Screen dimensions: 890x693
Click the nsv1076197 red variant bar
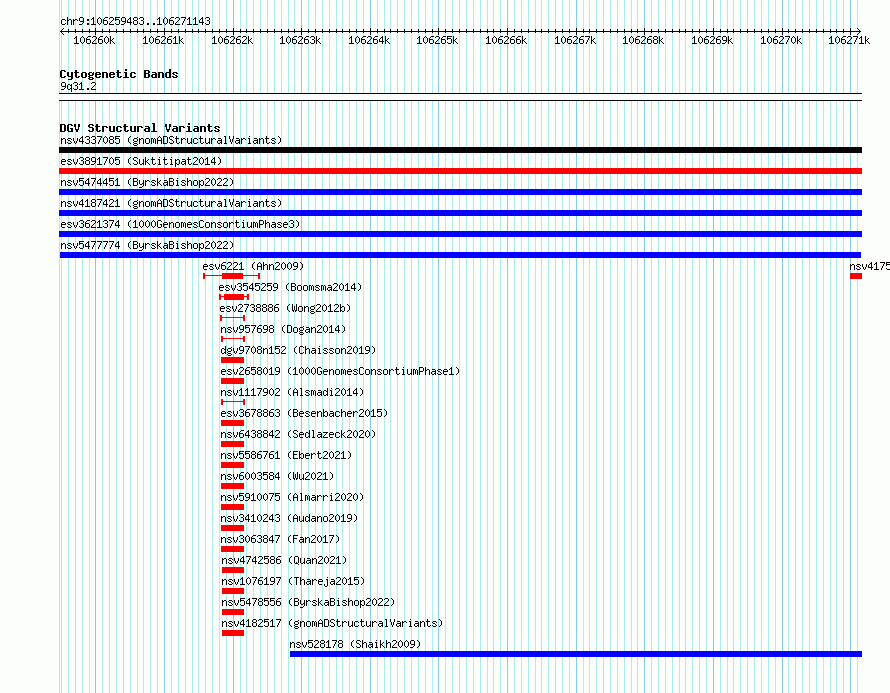click(233, 591)
